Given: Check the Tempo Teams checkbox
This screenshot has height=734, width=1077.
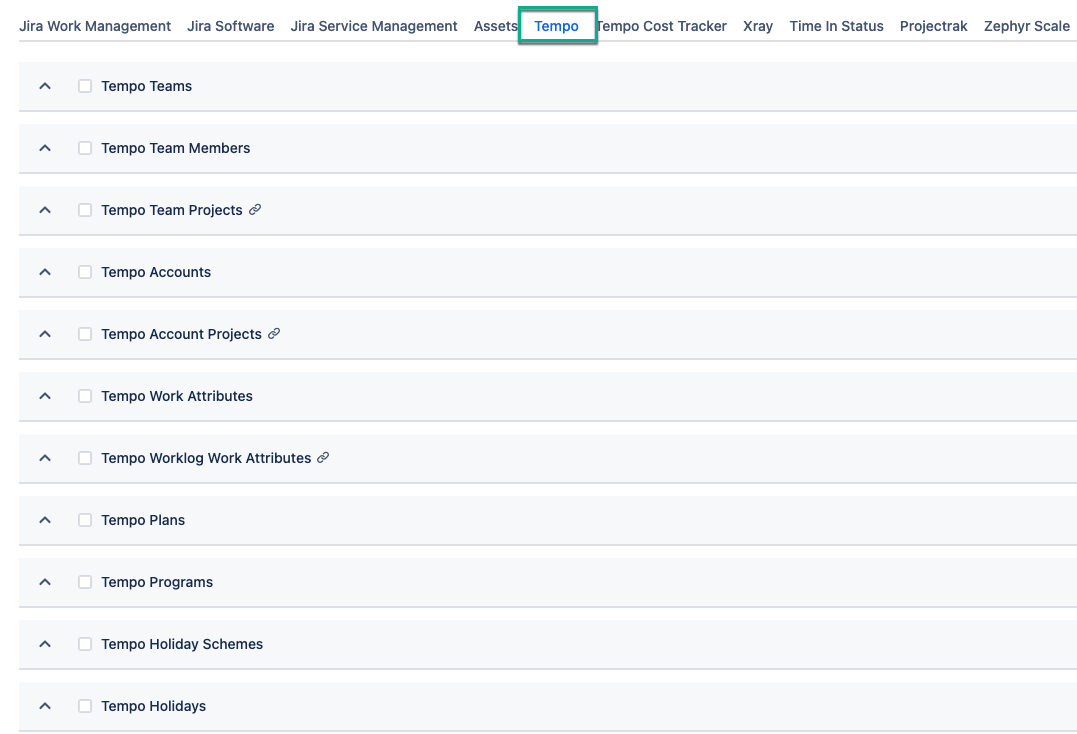Looking at the screenshot, I should [85, 86].
